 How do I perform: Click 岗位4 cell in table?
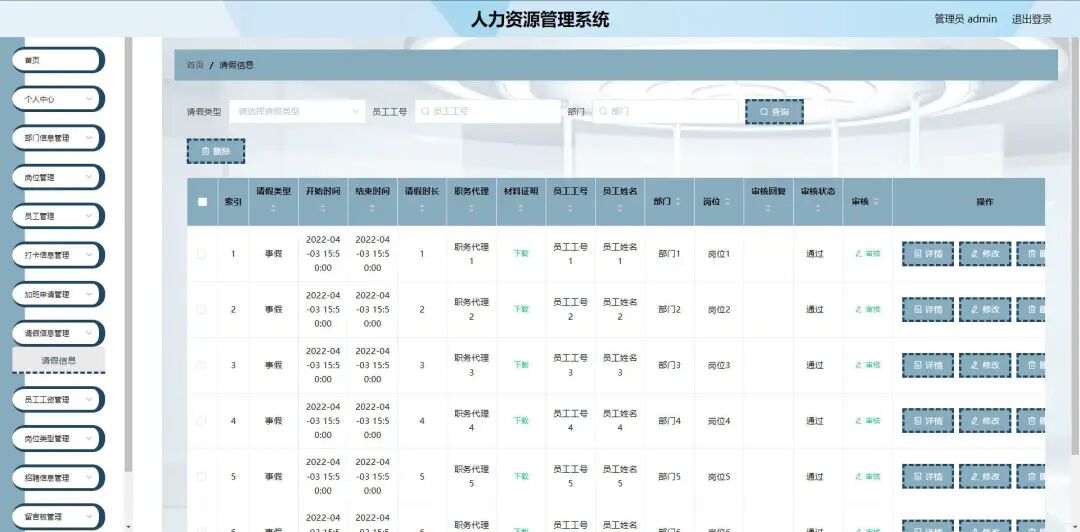719,421
